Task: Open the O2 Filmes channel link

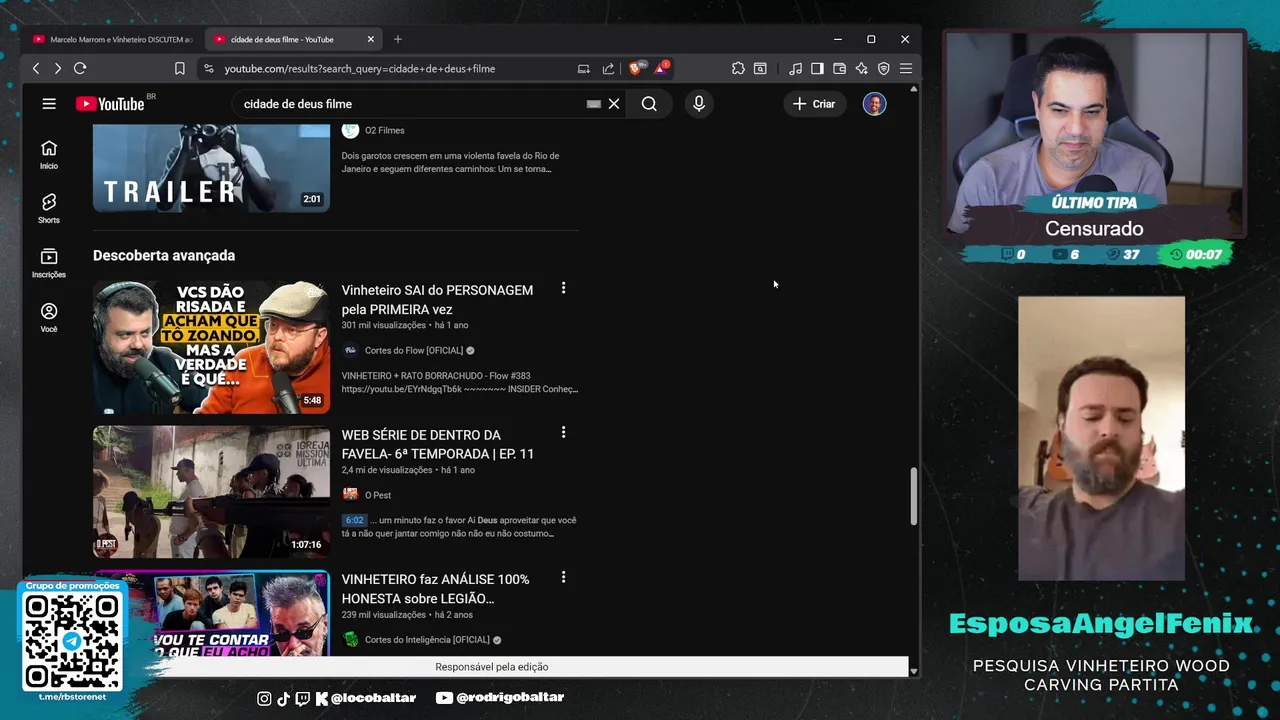Action: [385, 130]
